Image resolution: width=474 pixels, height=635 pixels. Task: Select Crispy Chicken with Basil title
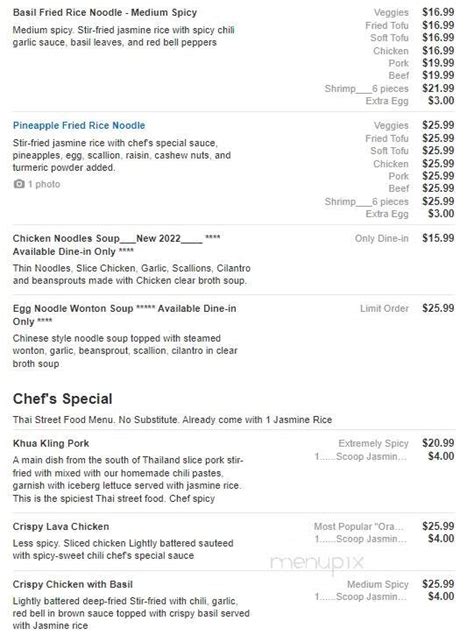tap(73, 584)
